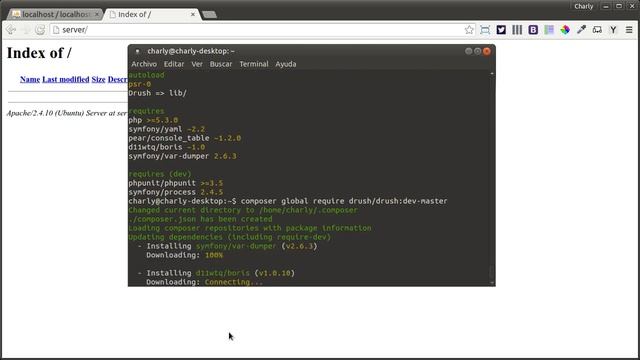Open the Ver menu in terminal
This screenshot has width=640, height=360.
pyautogui.click(x=197, y=64)
